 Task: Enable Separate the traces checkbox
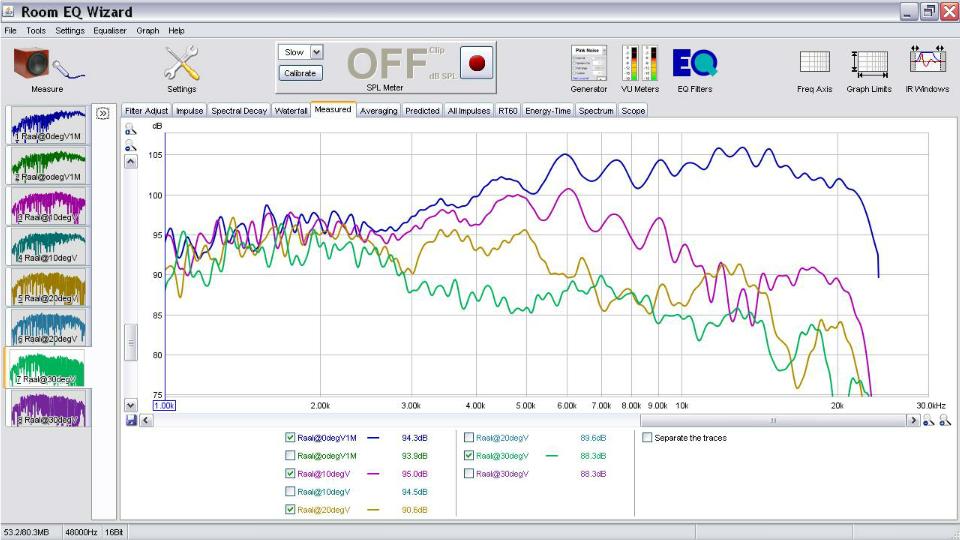click(647, 438)
